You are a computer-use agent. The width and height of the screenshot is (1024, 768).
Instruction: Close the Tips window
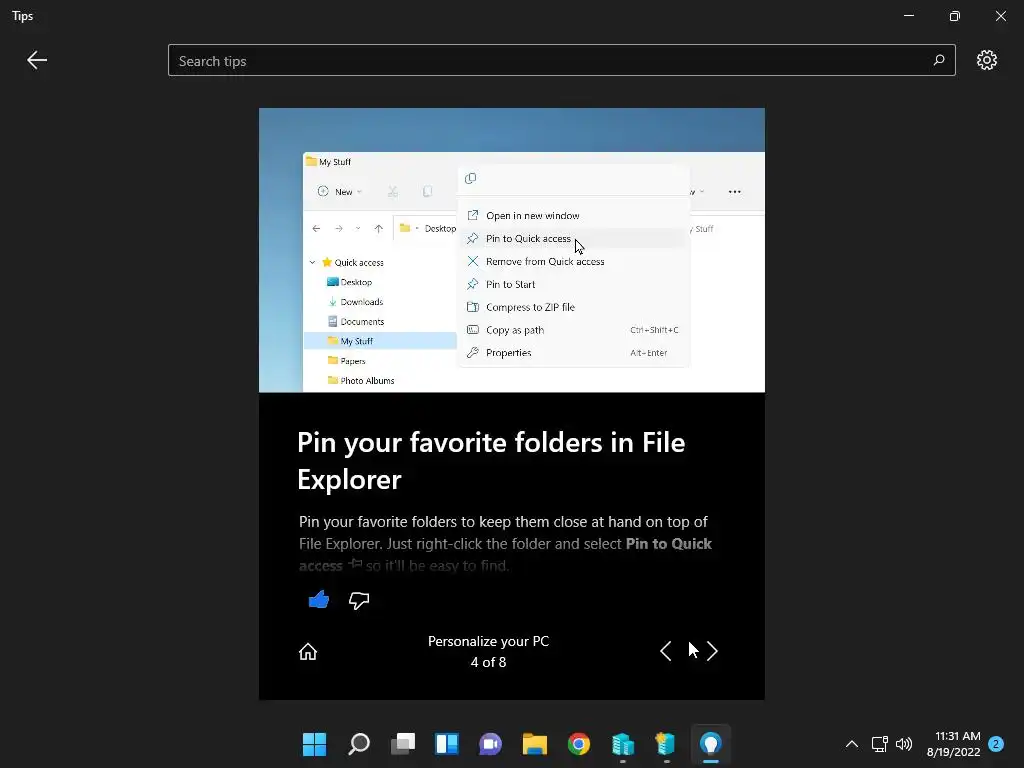(1000, 16)
